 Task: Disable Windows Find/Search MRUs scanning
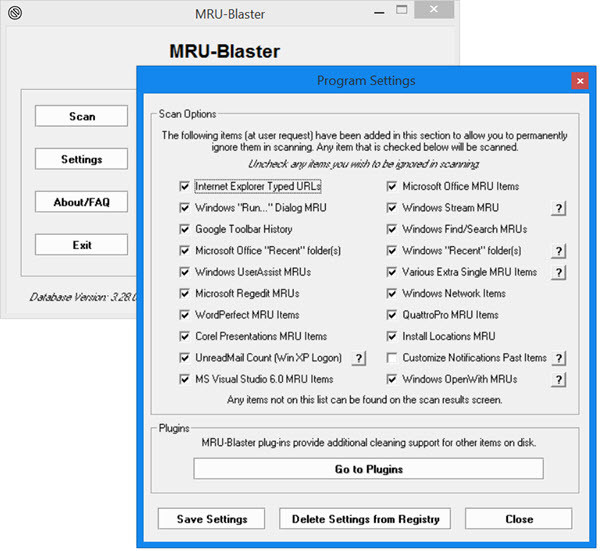[391, 229]
